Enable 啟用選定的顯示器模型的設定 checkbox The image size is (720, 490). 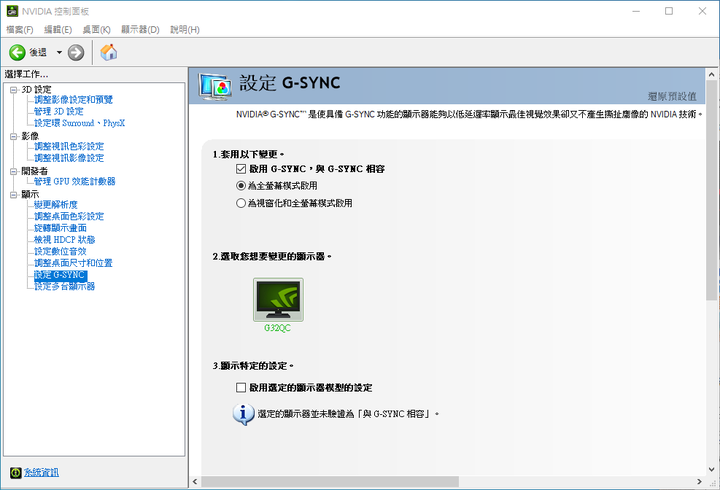(241, 388)
